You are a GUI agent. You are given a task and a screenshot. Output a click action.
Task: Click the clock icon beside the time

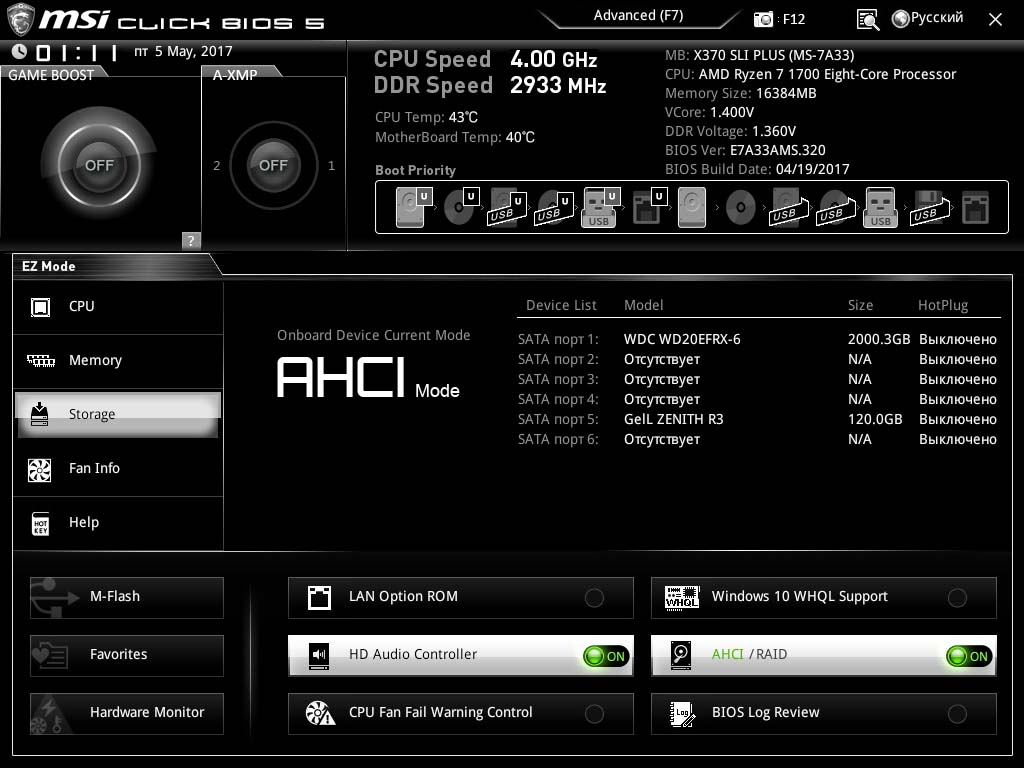[x=19, y=52]
